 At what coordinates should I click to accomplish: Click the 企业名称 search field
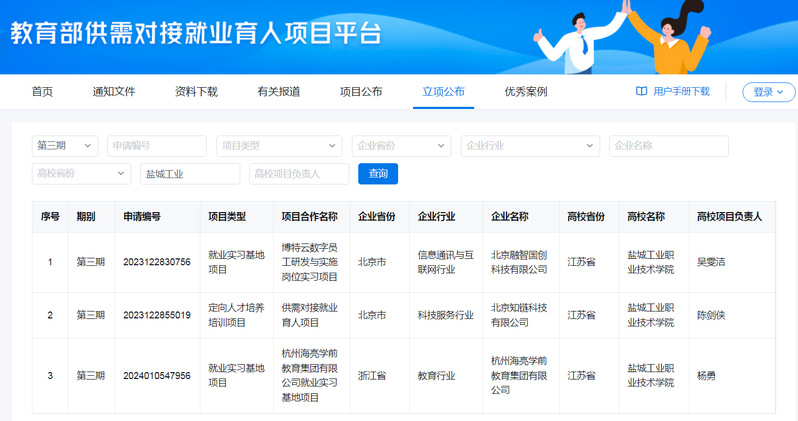668,146
